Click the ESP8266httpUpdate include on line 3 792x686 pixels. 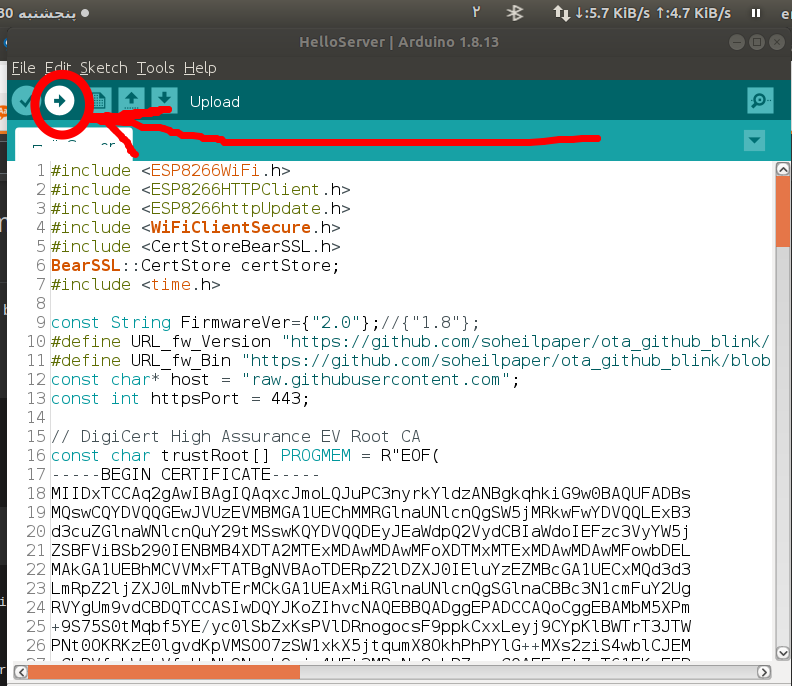(201, 208)
